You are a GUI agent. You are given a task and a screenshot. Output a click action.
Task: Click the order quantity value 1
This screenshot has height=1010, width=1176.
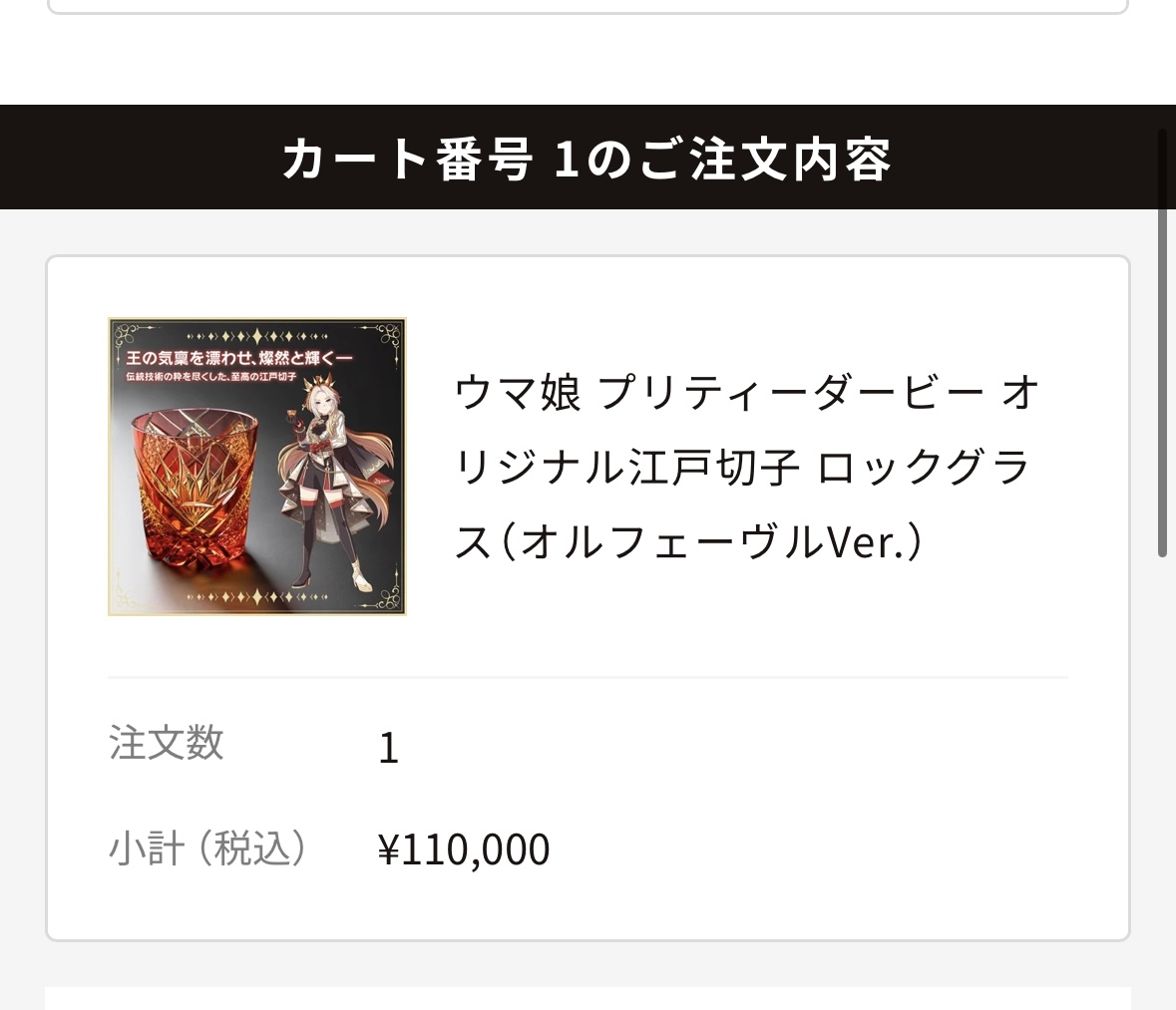388,748
